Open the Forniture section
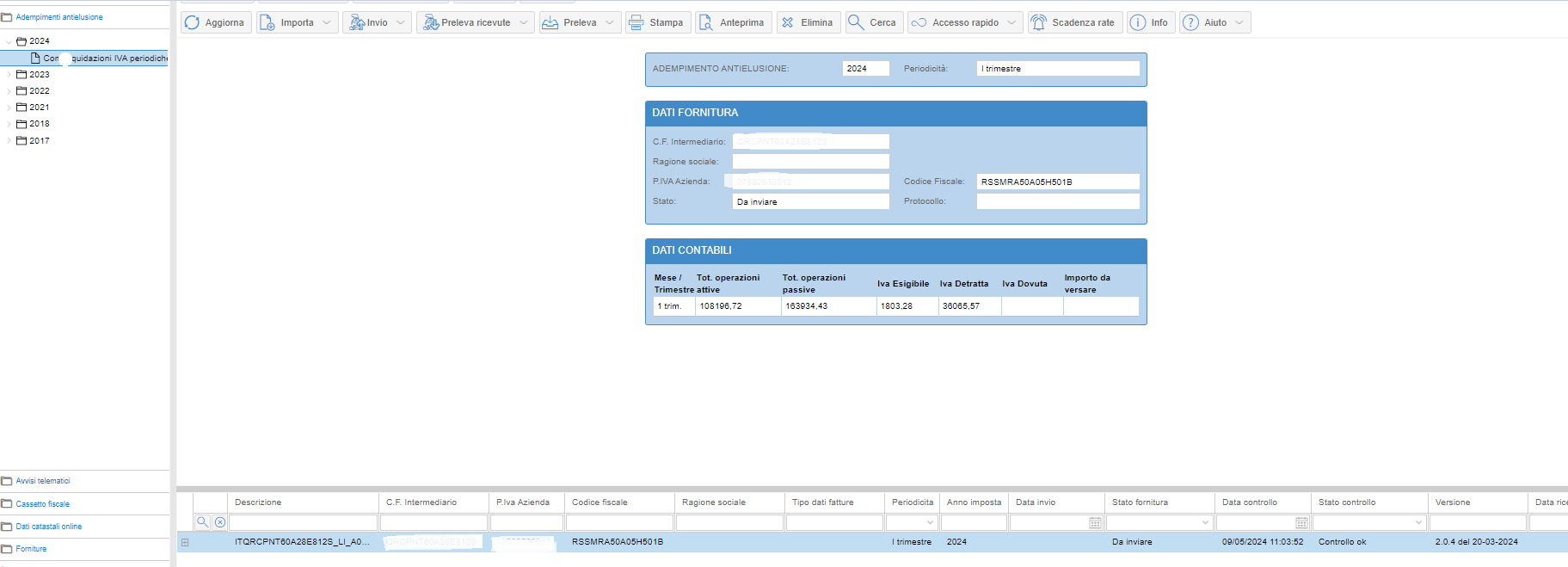Screen dimensions: 1568x567 [x=31, y=549]
